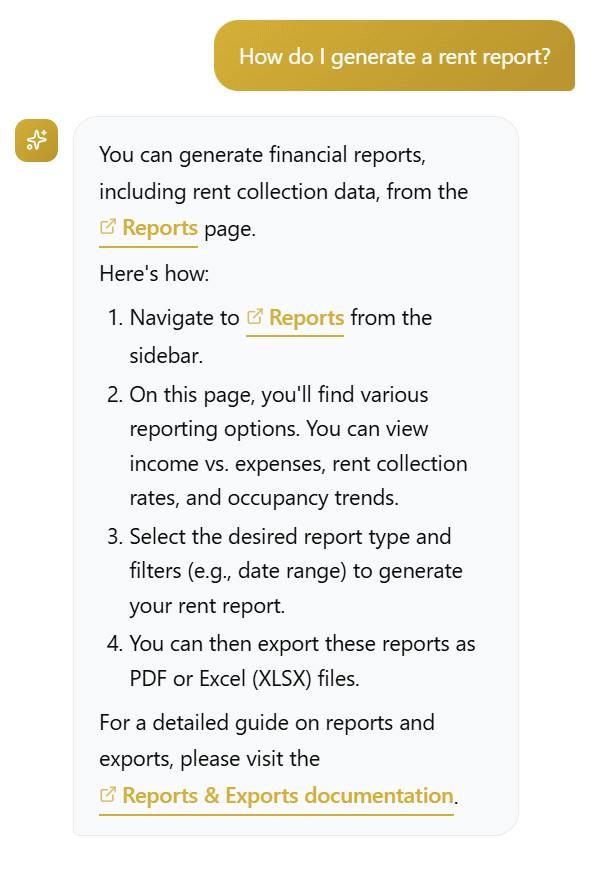The height and width of the screenshot is (869, 603).
Task: Click the external-link icon beside the documentation link
Action: tap(110, 795)
